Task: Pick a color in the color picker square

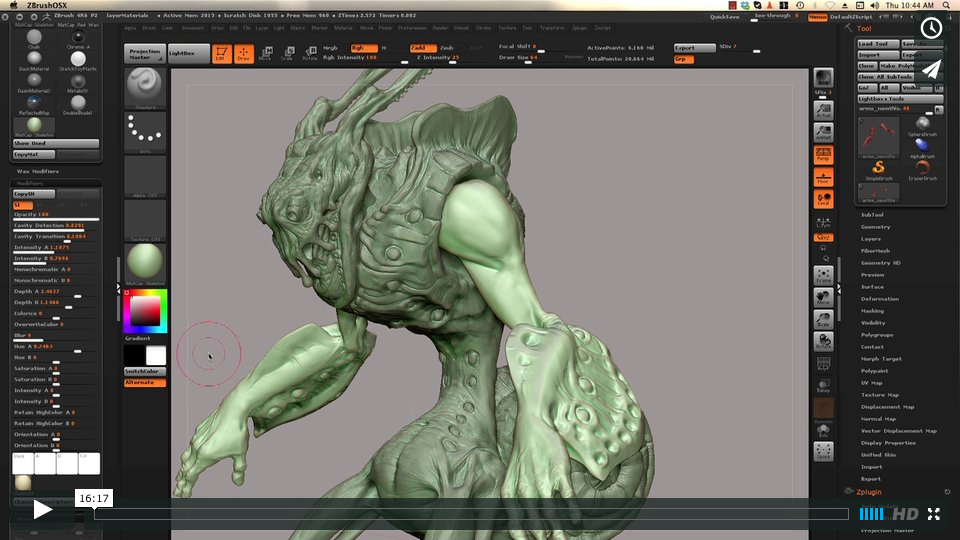Action: [x=145, y=312]
